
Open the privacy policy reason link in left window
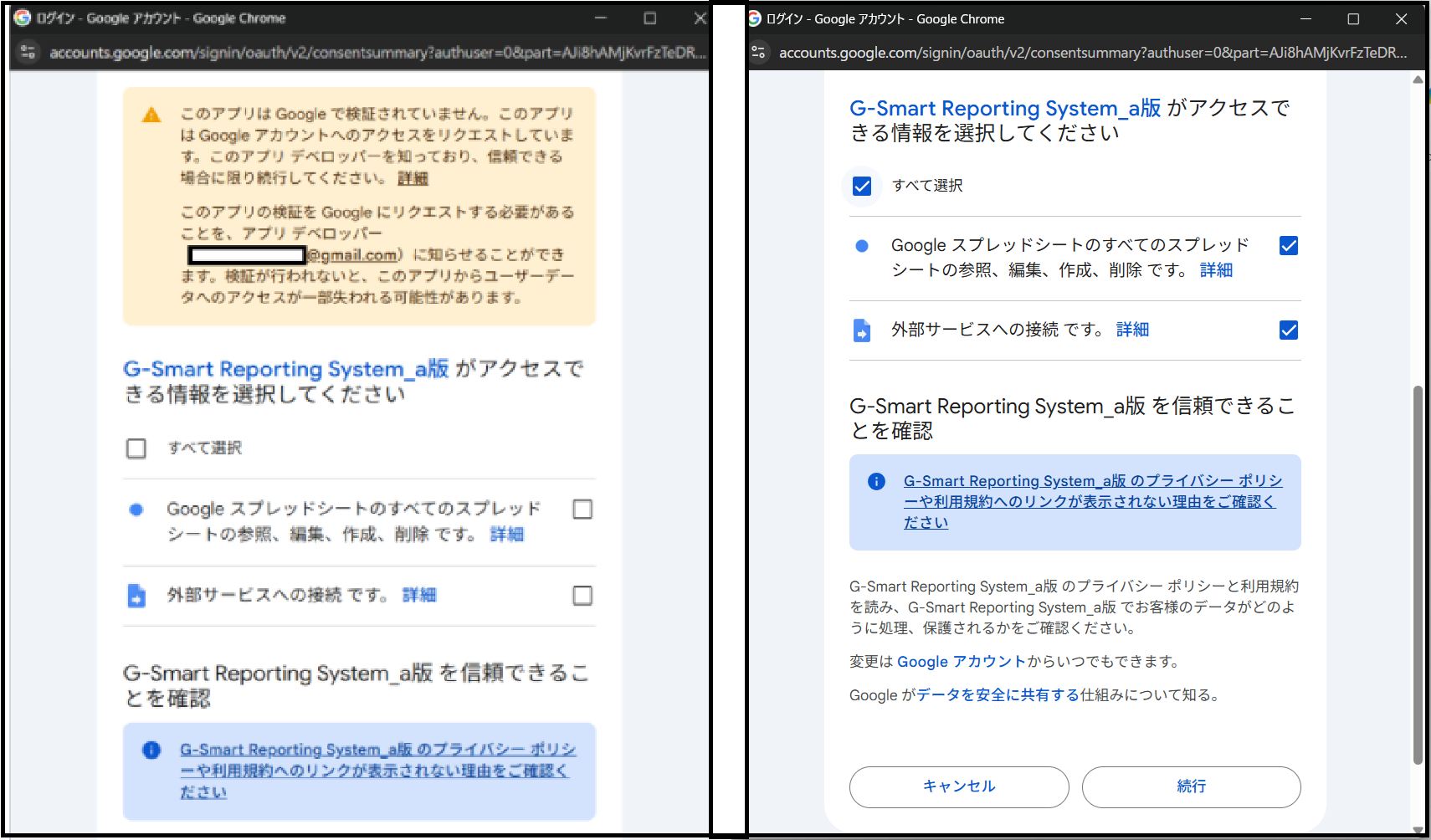(378, 771)
